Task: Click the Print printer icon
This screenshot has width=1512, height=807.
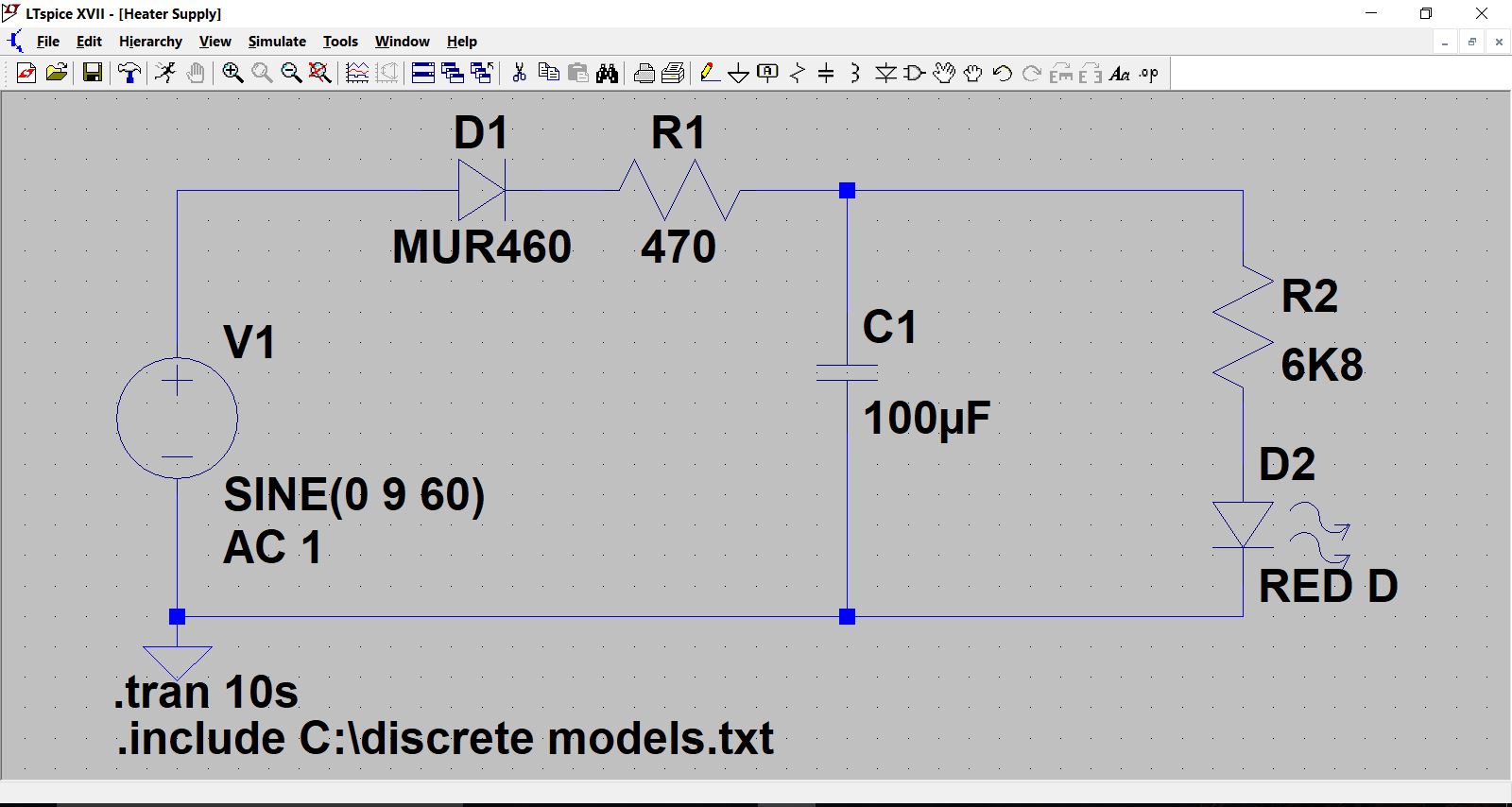Action: click(644, 73)
